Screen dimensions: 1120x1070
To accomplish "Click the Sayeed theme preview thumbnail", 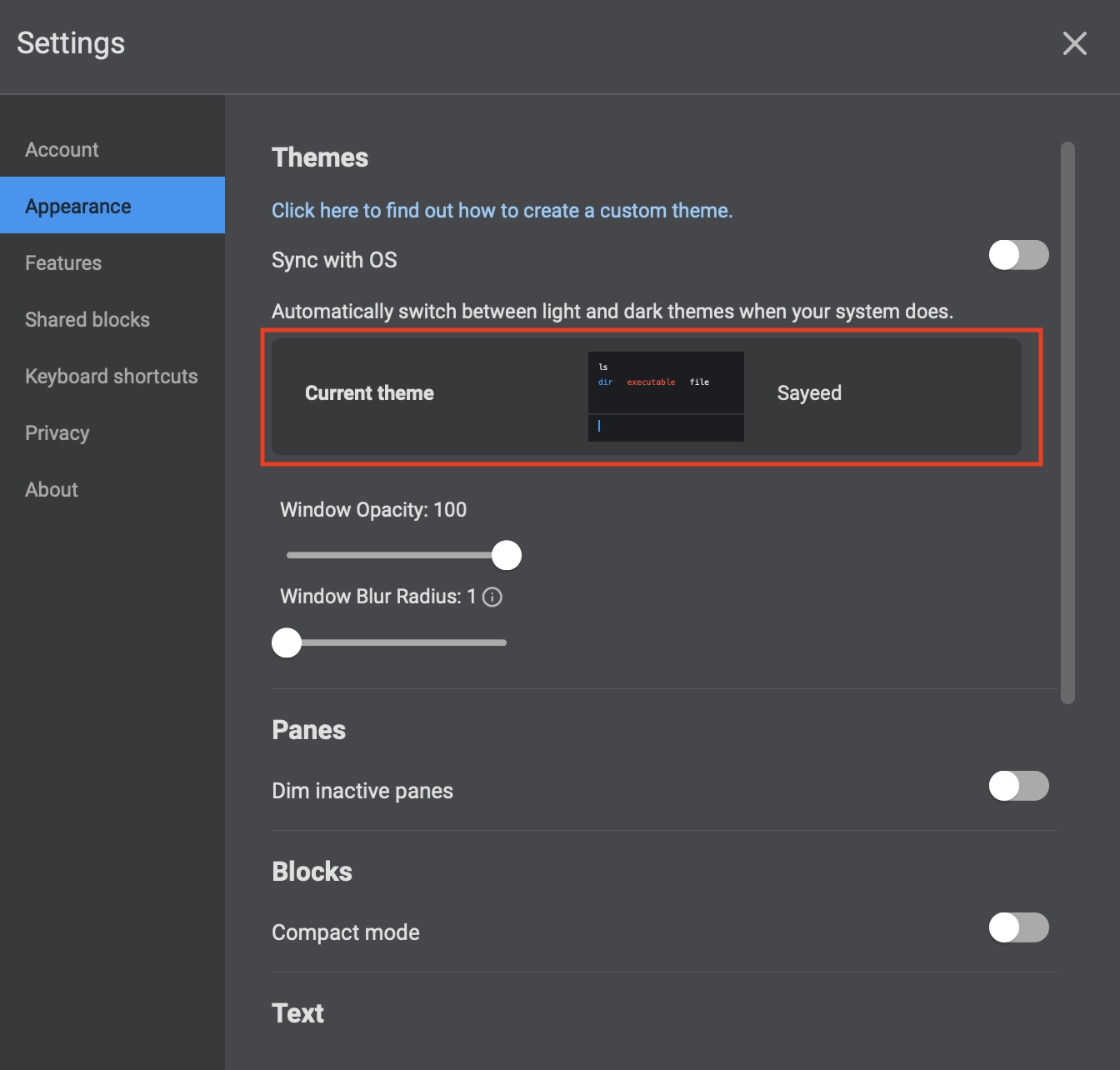I will pyautogui.click(x=666, y=397).
